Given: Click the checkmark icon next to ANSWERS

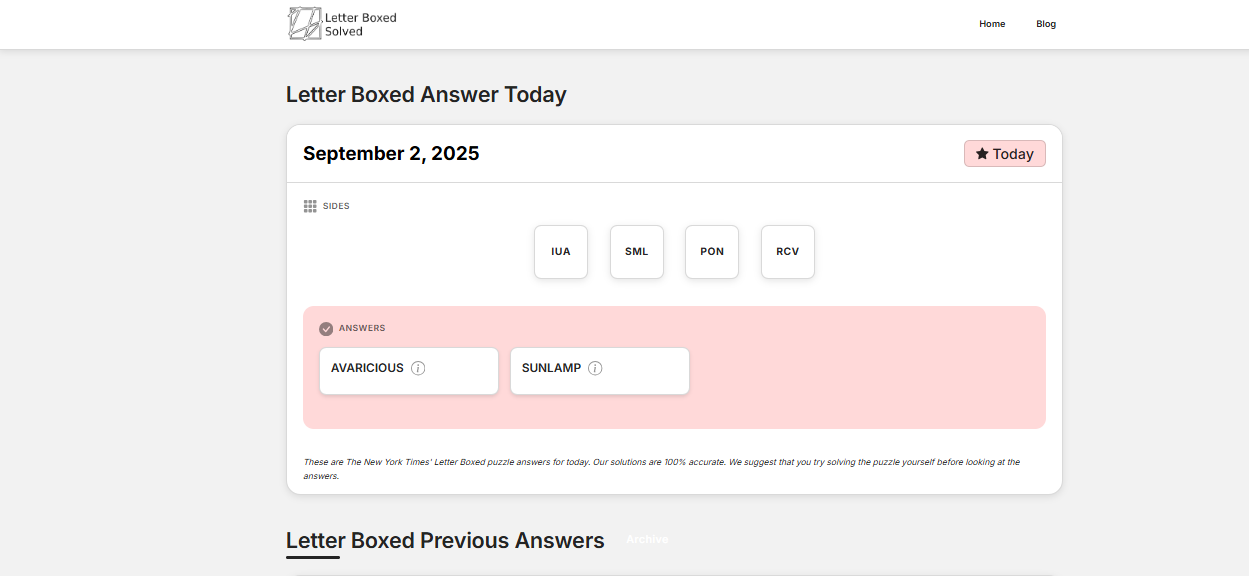Looking at the screenshot, I should pos(326,329).
